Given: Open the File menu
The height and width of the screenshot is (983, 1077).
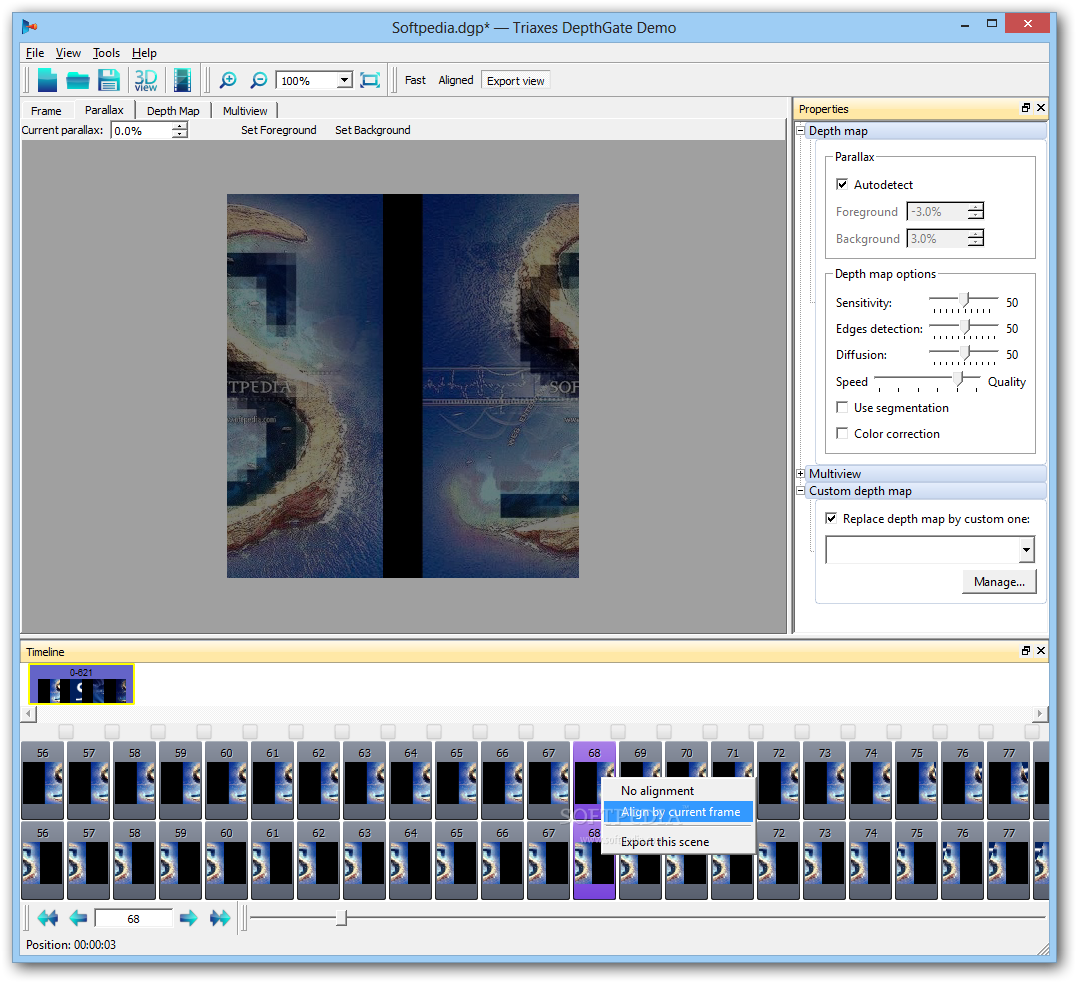Looking at the screenshot, I should click(x=34, y=53).
